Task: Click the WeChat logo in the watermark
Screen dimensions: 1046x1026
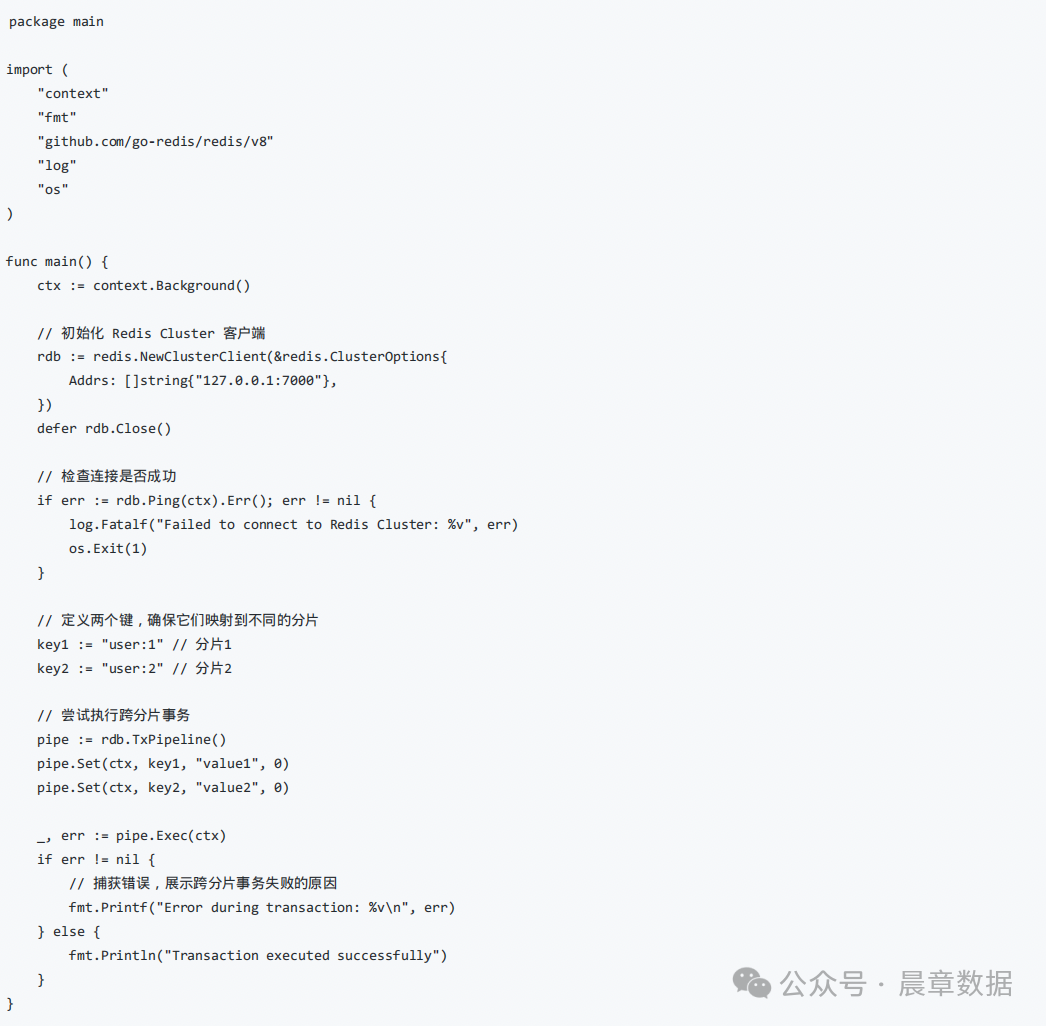Action: coord(752,983)
